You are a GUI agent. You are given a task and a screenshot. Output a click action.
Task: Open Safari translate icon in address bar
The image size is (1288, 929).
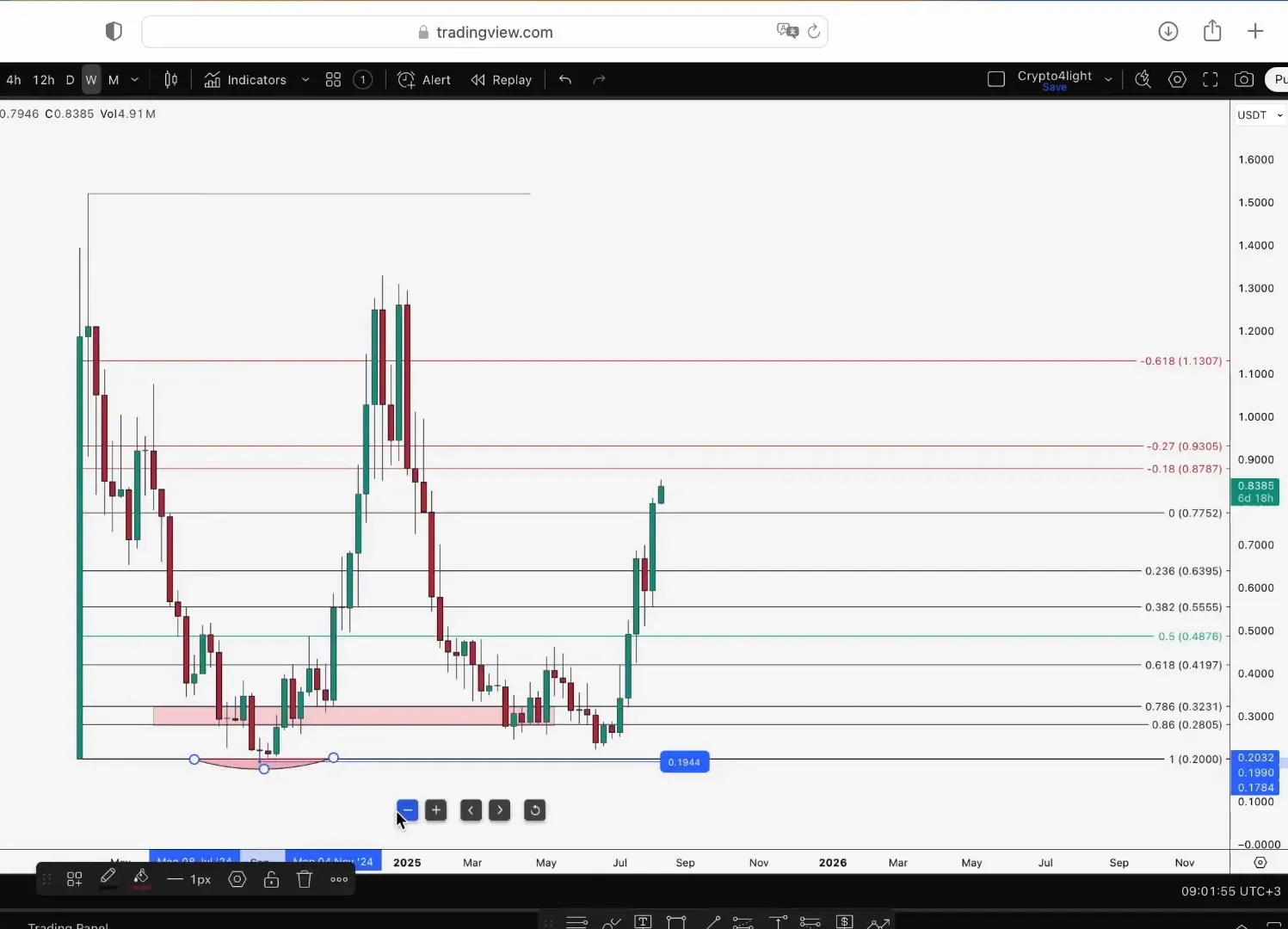787,32
